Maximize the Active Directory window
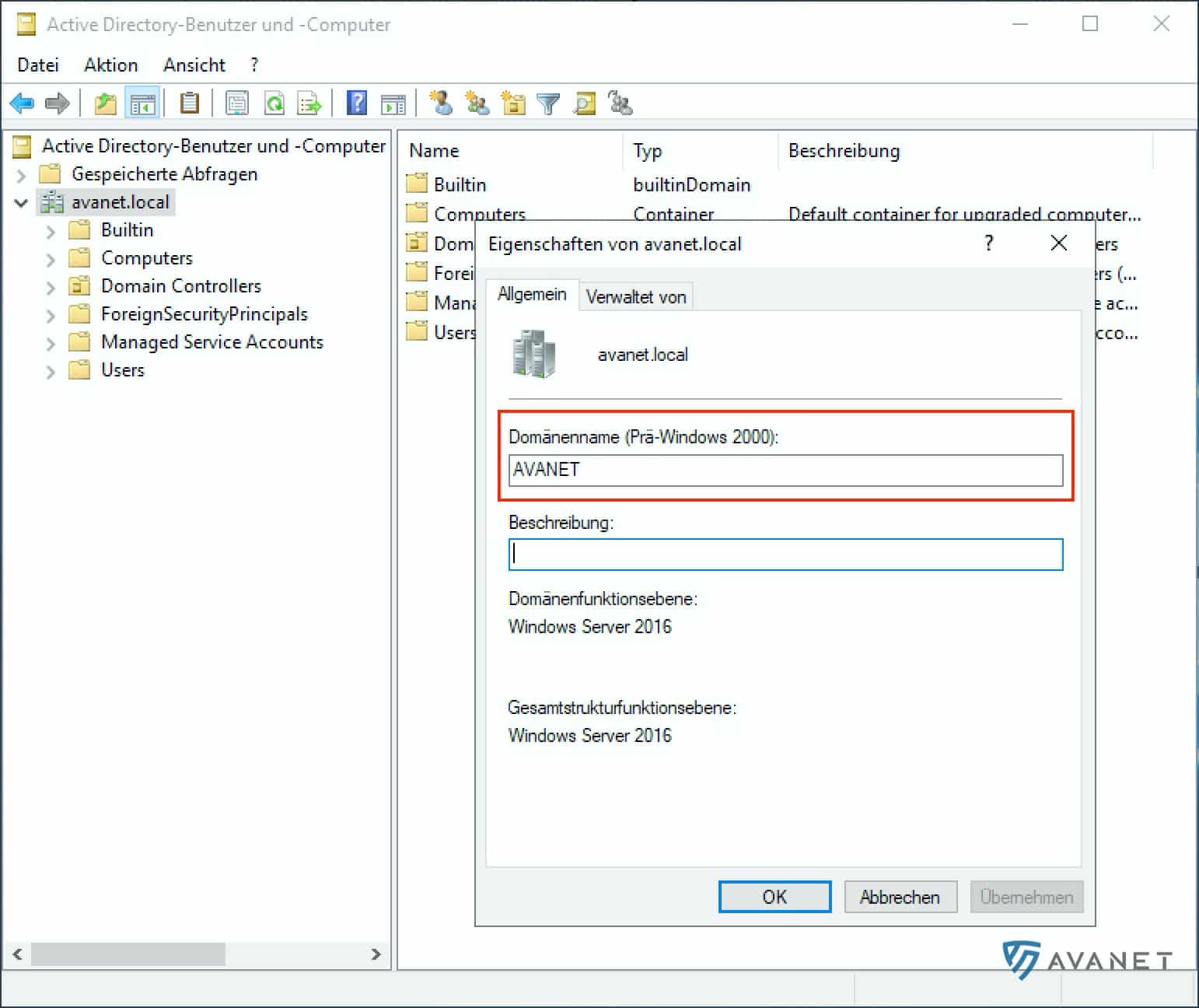 1090,23
